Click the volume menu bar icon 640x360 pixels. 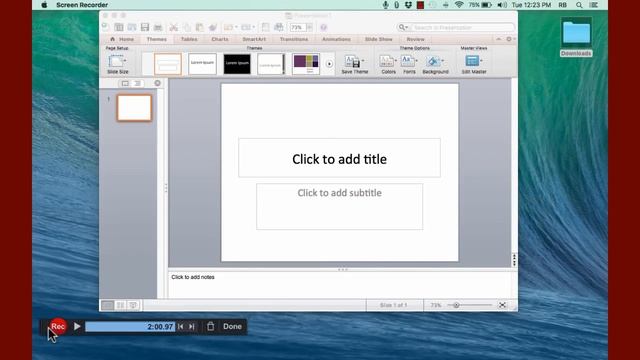point(502,5)
